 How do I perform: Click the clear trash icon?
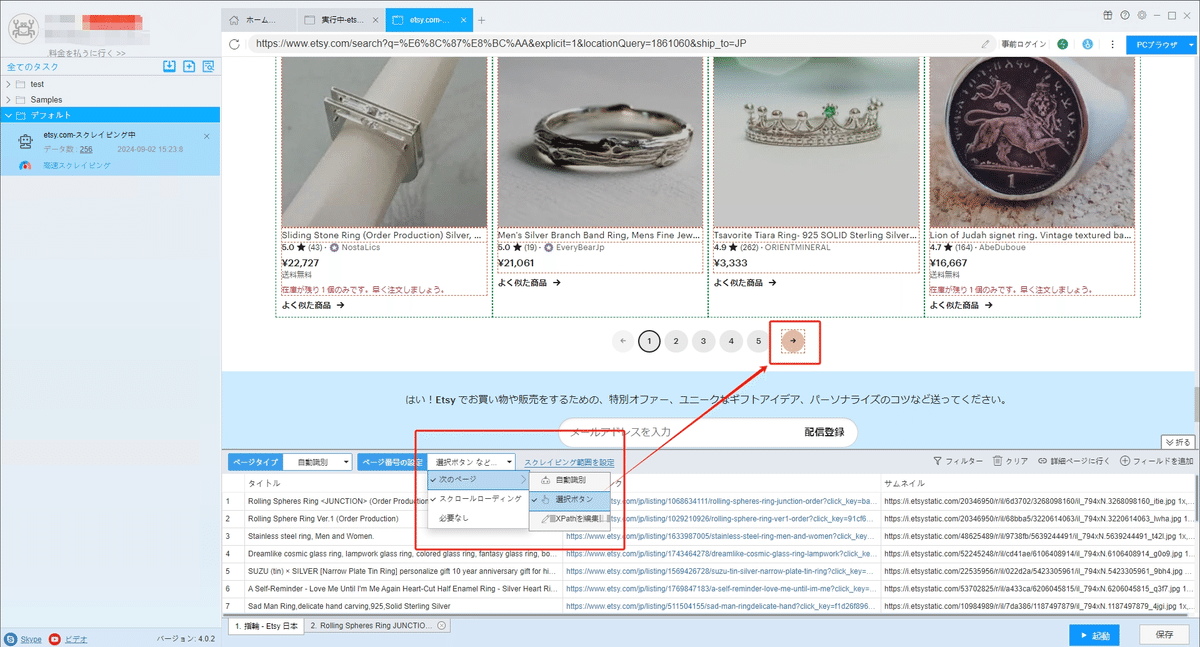point(998,461)
